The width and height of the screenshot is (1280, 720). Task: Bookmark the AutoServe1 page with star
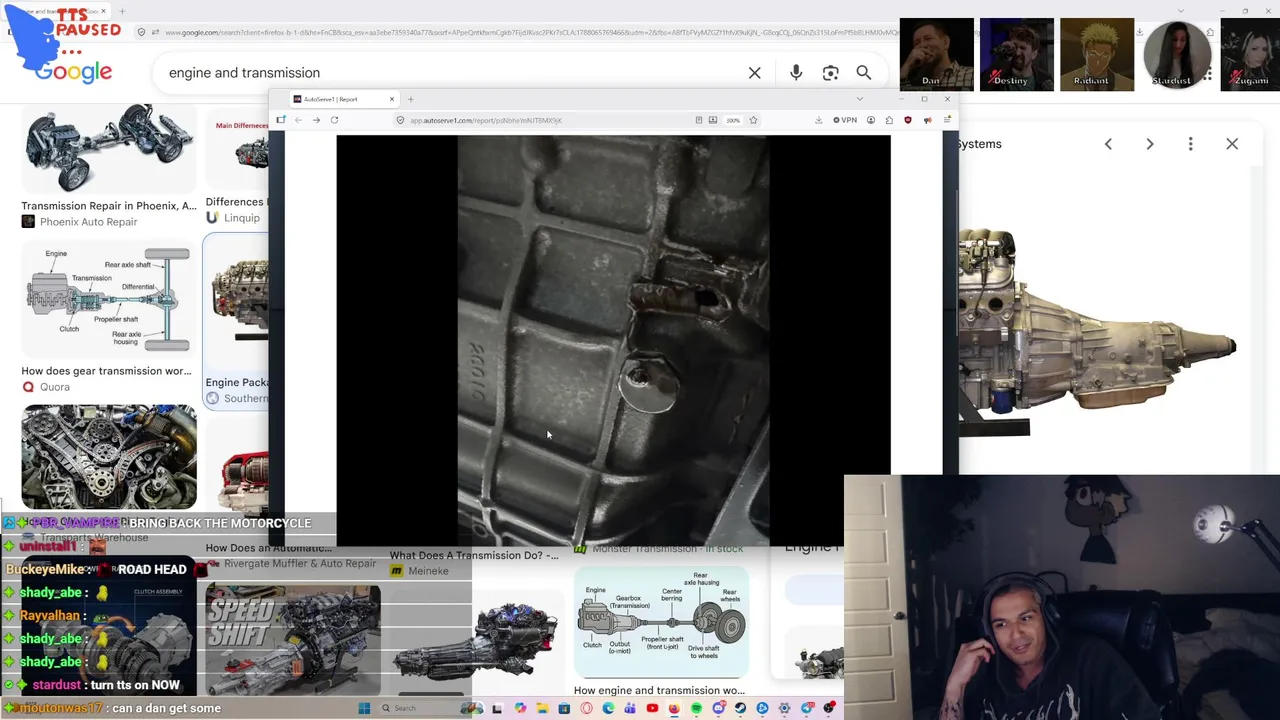(753, 120)
